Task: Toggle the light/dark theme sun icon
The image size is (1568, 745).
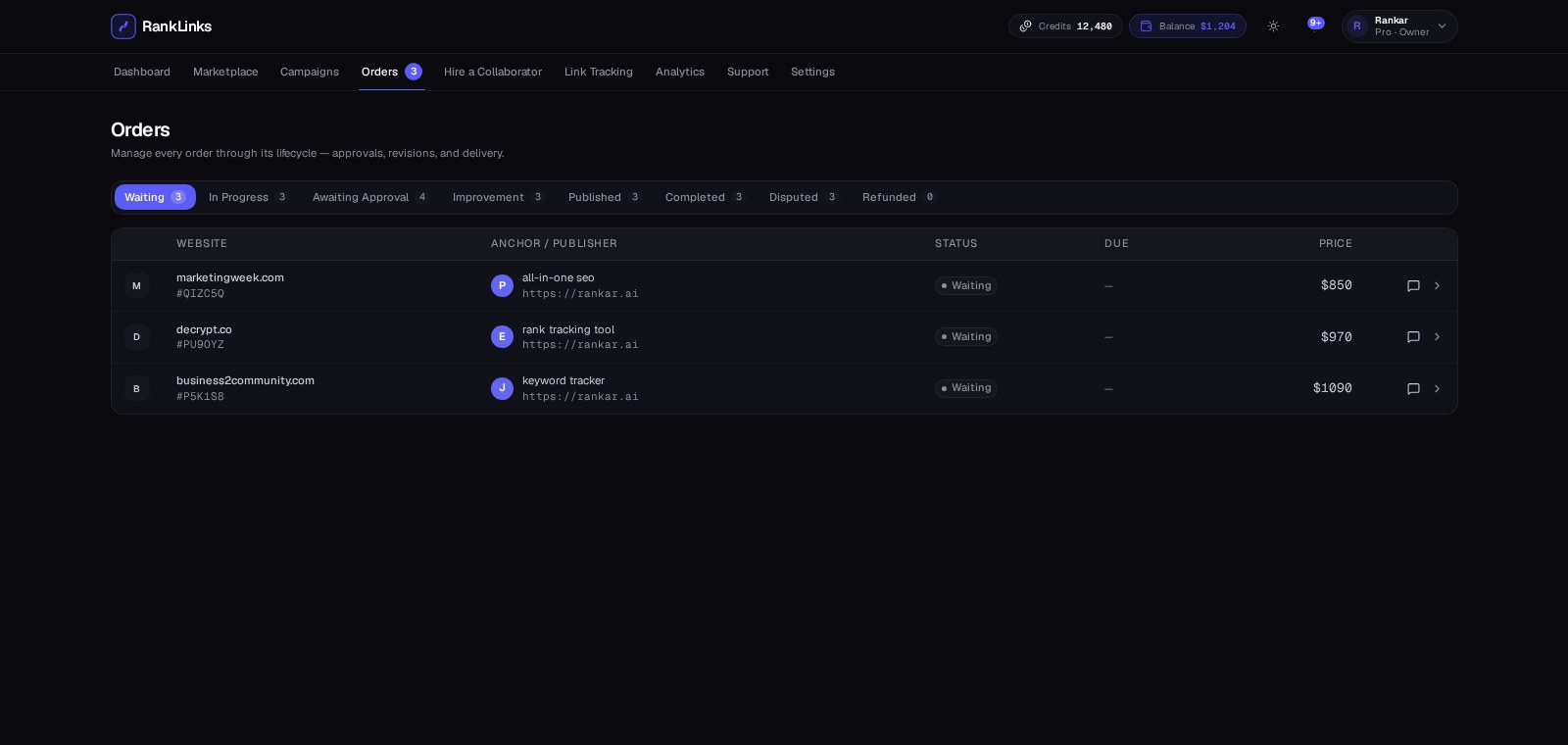Action: pyautogui.click(x=1273, y=26)
